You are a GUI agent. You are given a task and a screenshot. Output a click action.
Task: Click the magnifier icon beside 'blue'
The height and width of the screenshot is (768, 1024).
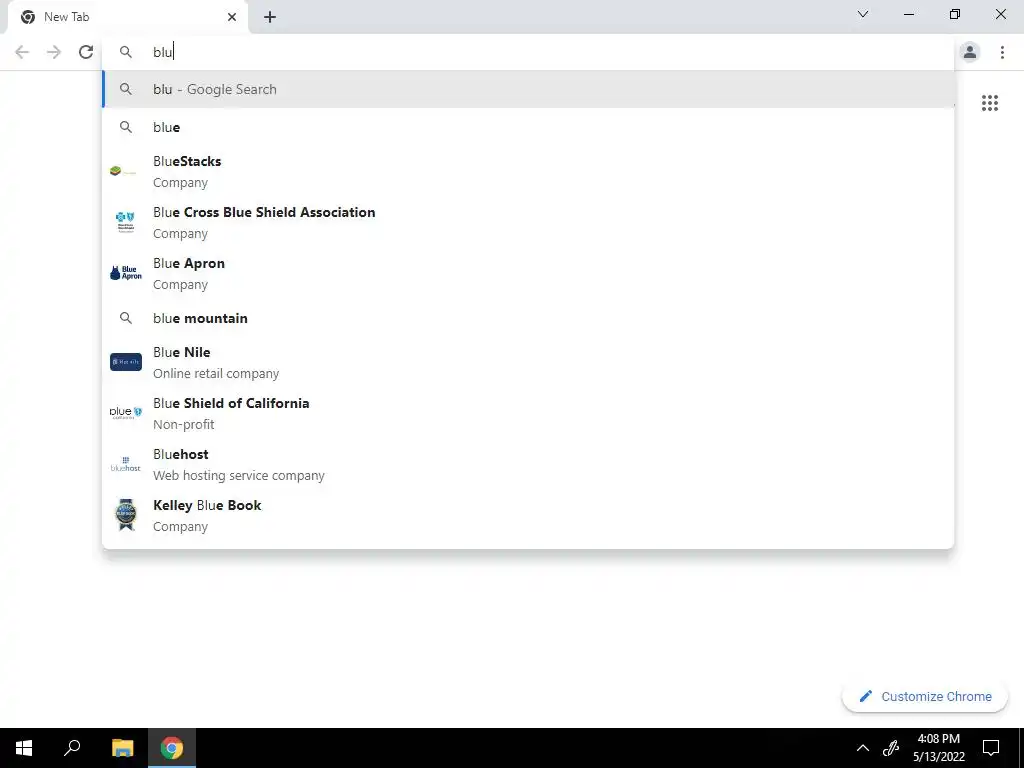(125, 127)
